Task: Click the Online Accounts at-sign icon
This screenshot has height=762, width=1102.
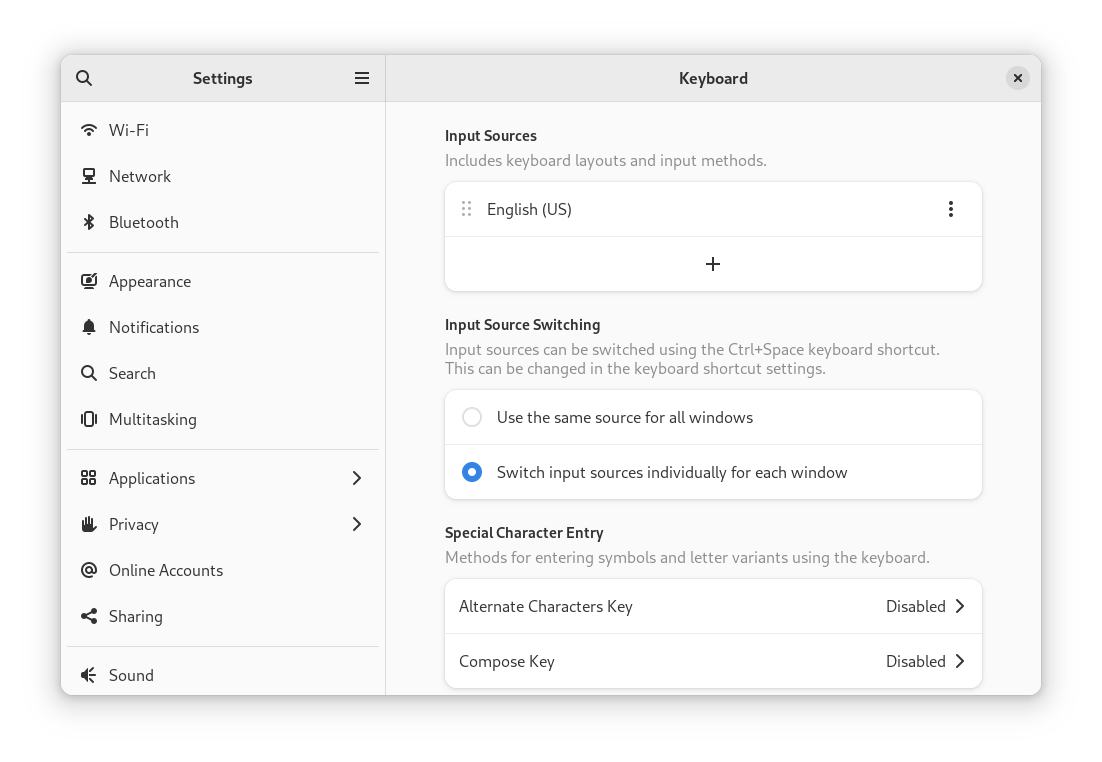Action: pyautogui.click(x=89, y=570)
